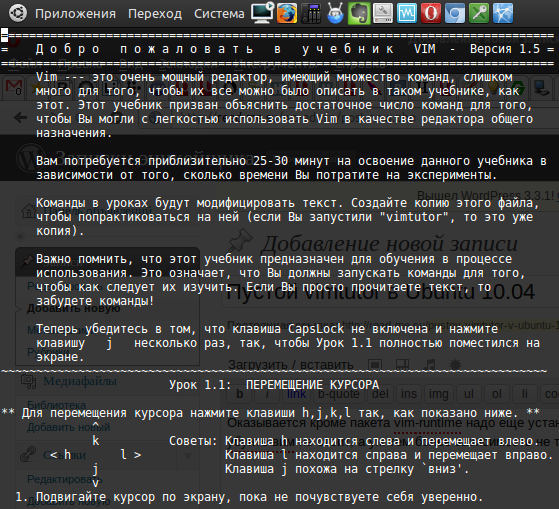
Task: Launch Firefox from the top panel
Action: coord(287,13)
